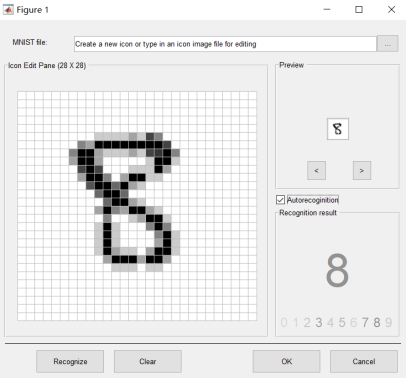Click the MATLAB icon in title bar
The width and height of the screenshot is (407, 378).
pyautogui.click(x=8, y=10)
